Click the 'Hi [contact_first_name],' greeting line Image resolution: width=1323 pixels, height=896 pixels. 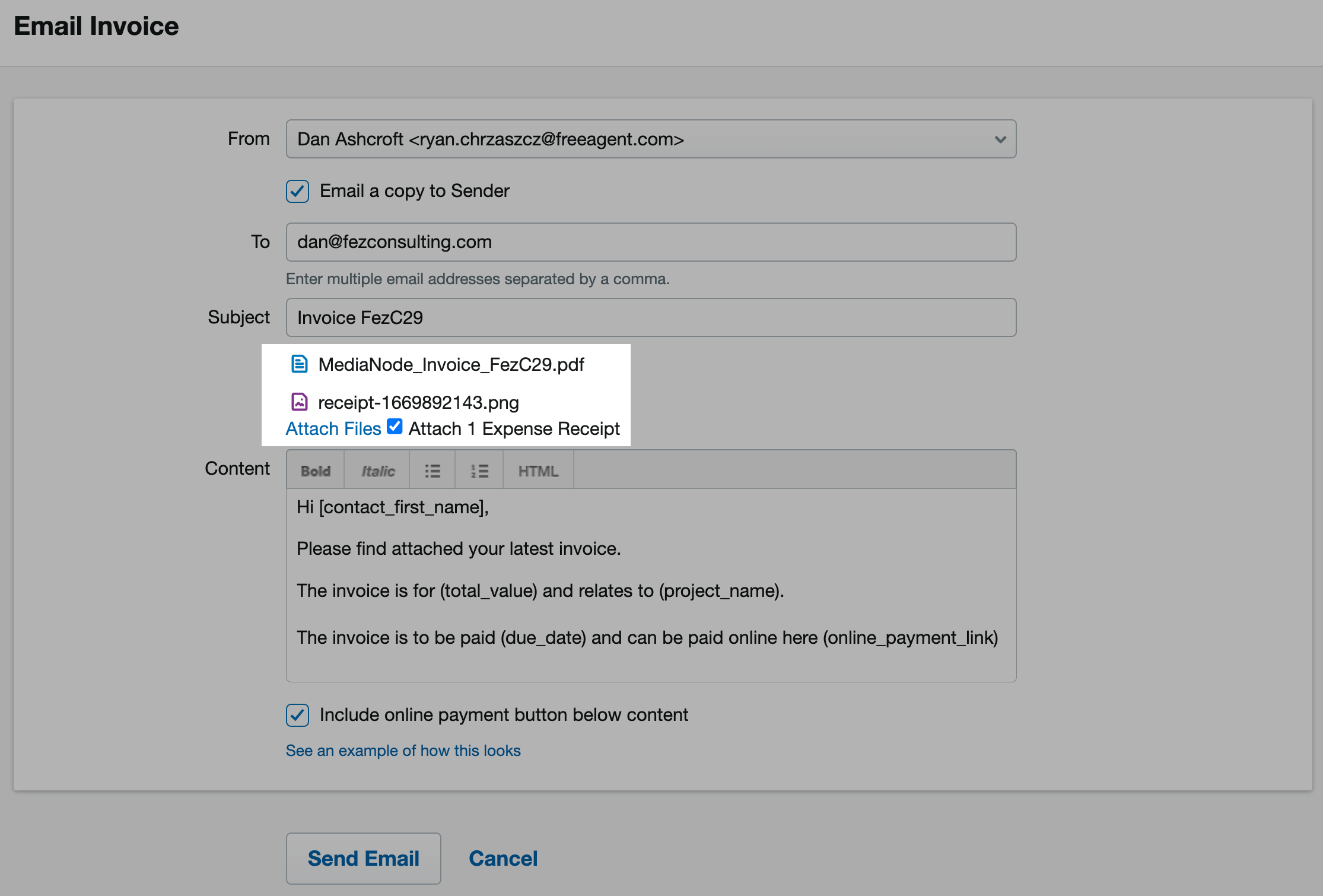(393, 507)
